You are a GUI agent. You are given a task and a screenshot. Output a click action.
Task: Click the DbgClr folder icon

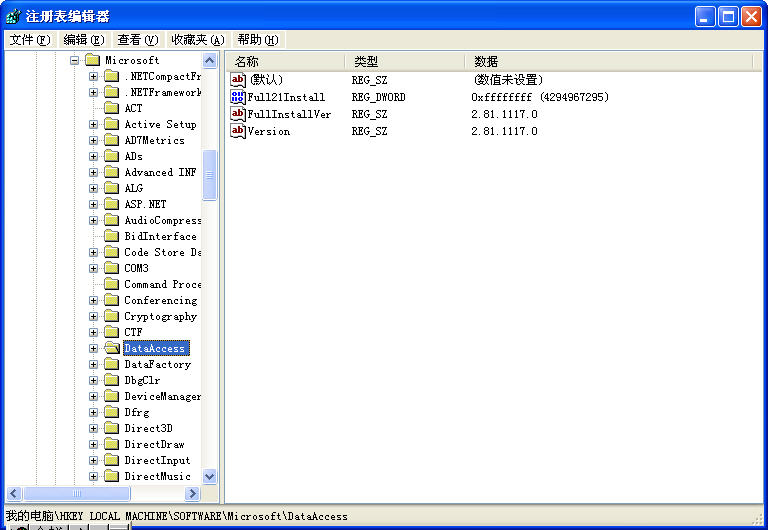coord(112,380)
